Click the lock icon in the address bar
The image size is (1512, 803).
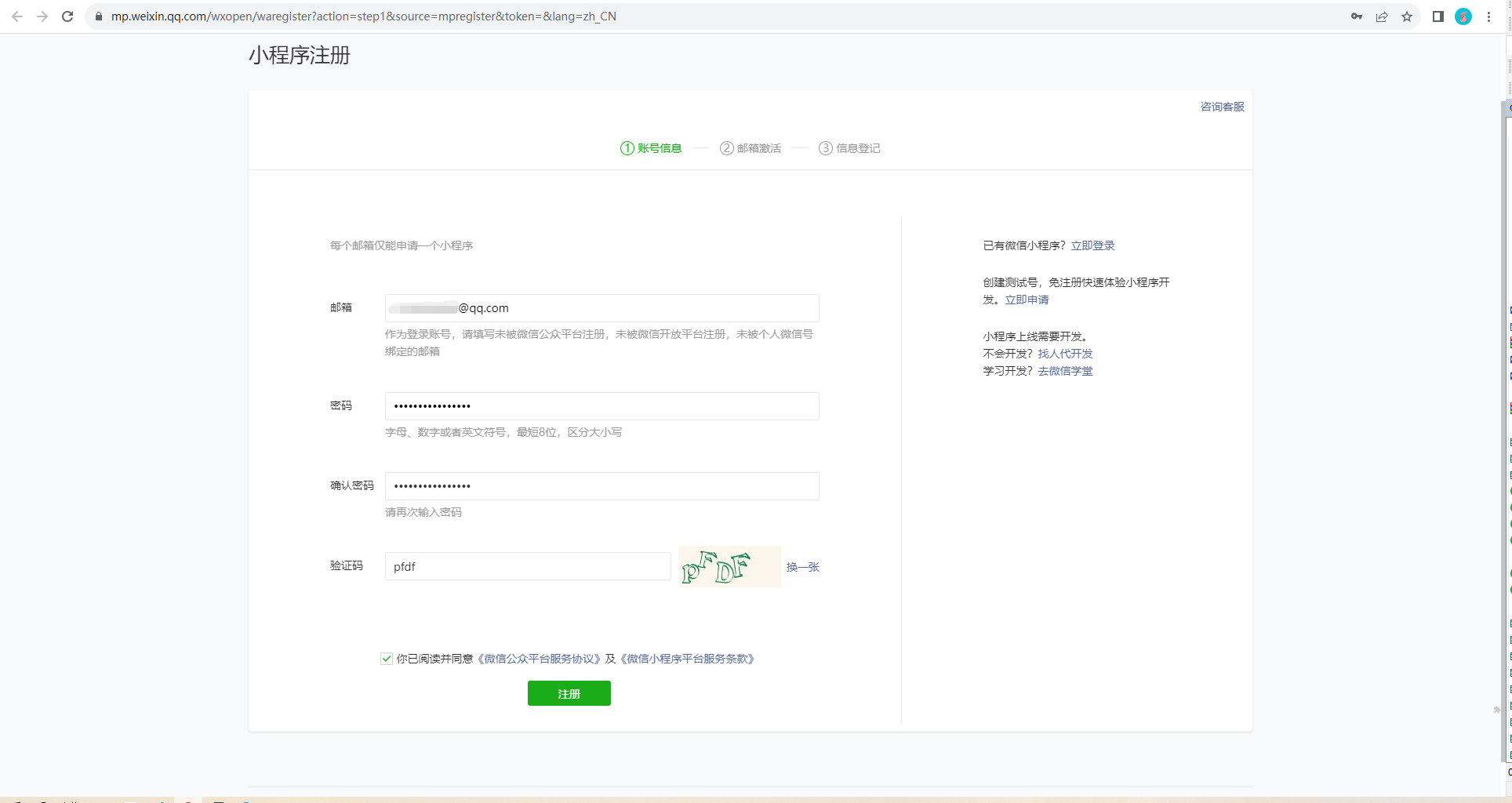click(x=99, y=16)
